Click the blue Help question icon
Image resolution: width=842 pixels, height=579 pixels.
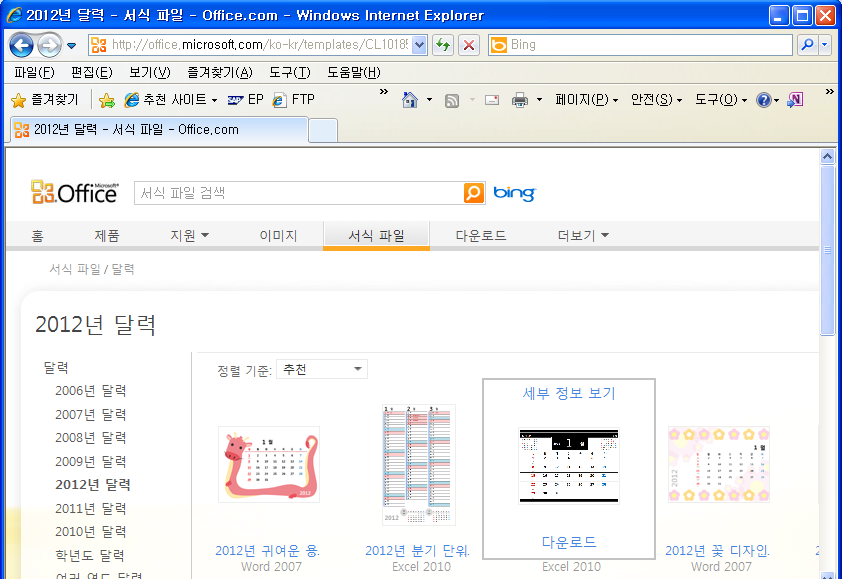764,100
